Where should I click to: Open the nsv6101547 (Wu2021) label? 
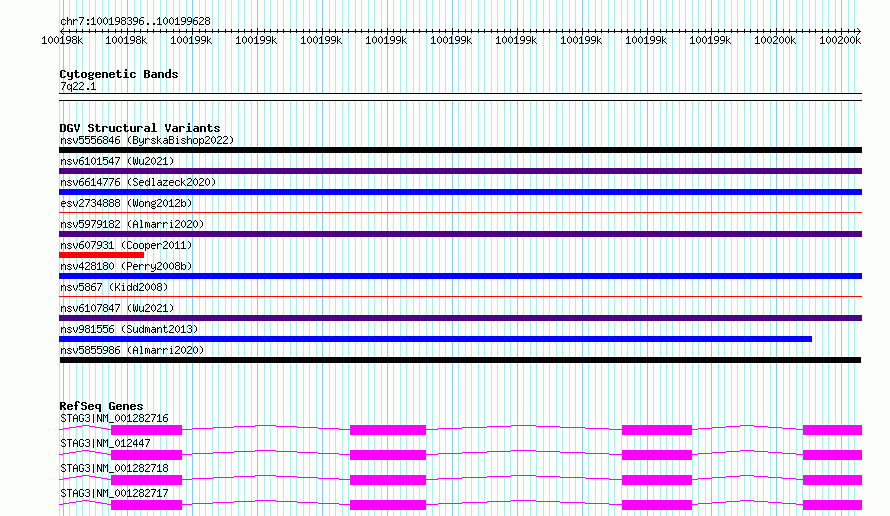[117, 161]
